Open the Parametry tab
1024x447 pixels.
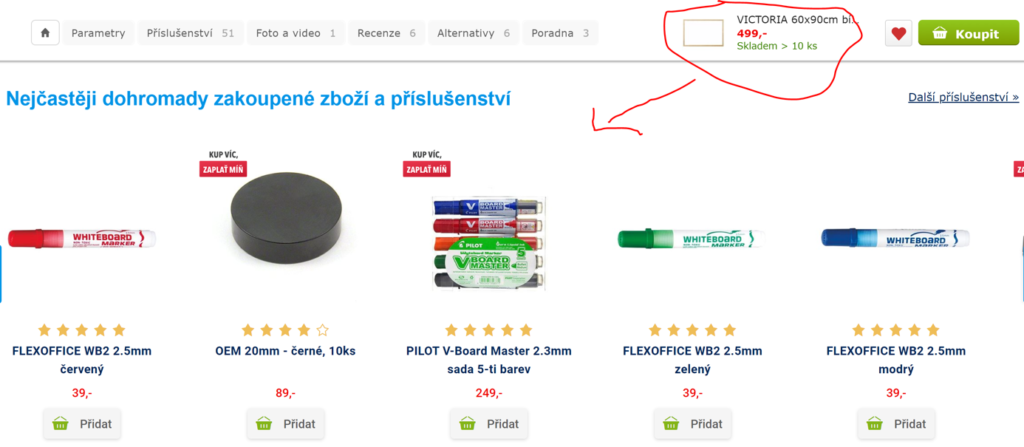(x=98, y=33)
